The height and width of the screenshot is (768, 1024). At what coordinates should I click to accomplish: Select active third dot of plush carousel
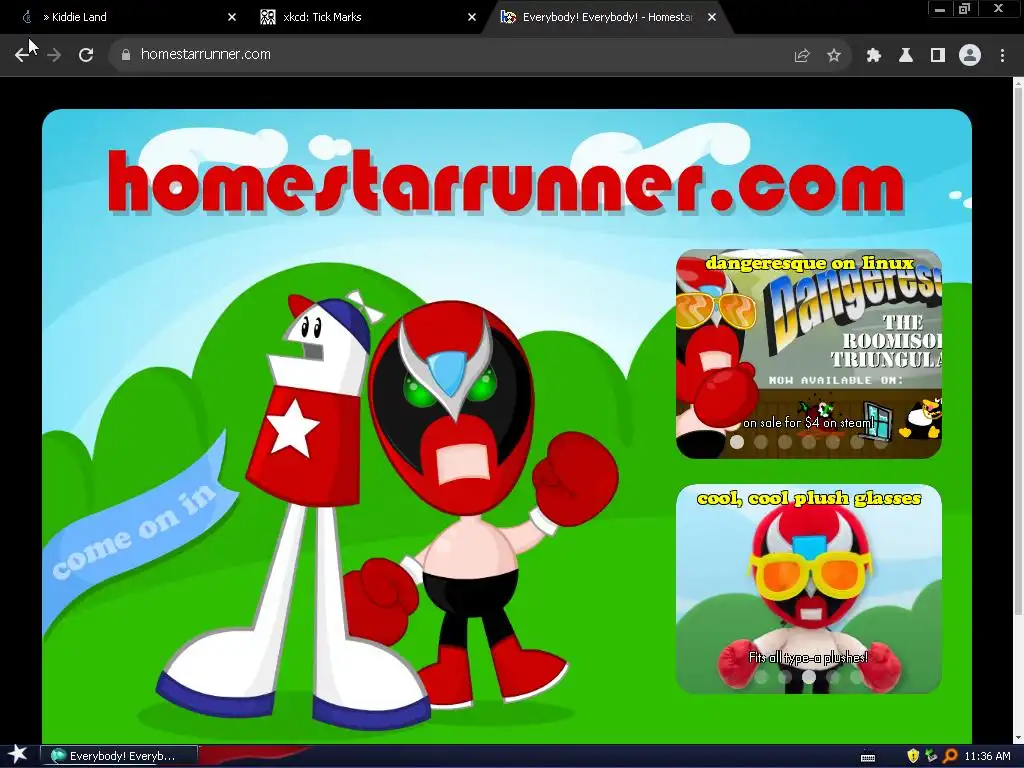(x=809, y=677)
